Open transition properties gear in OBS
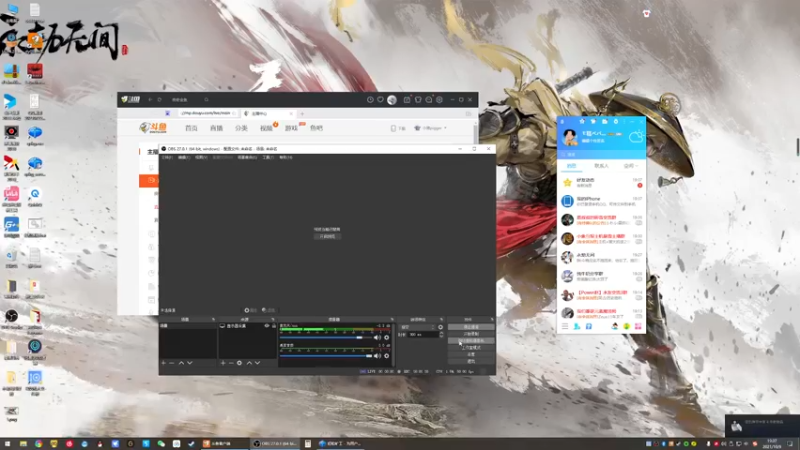The height and width of the screenshot is (450, 800). coord(440,327)
